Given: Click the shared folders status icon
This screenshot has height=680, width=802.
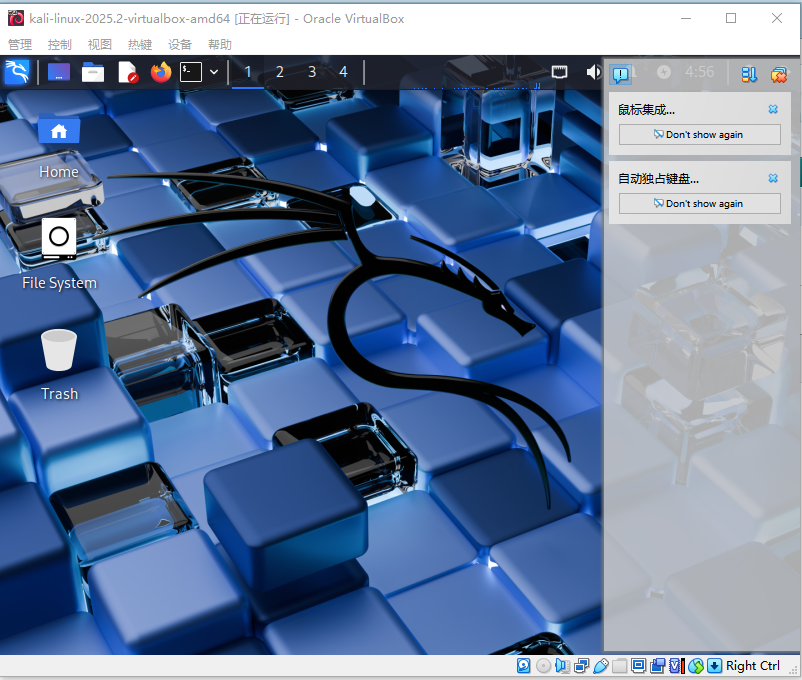Looking at the screenshot, I should tap(619, 666).
